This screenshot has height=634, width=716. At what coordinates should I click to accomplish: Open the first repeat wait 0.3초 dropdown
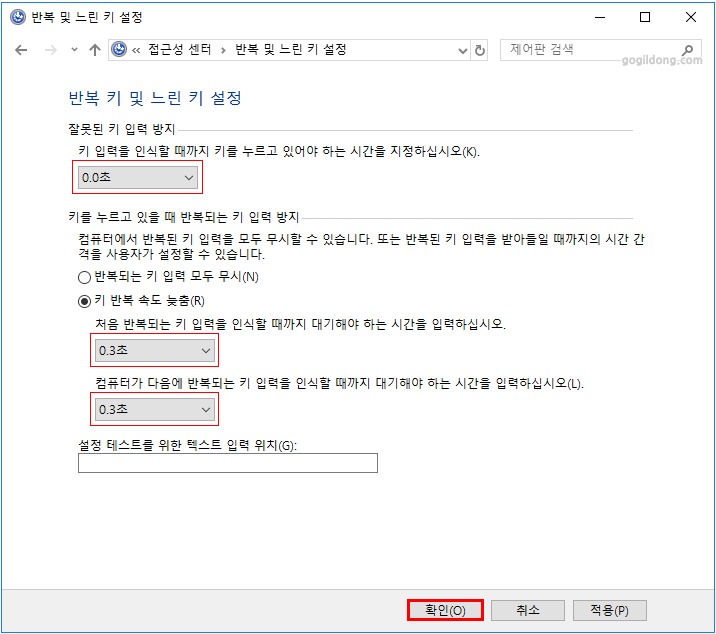coord(155,350)
